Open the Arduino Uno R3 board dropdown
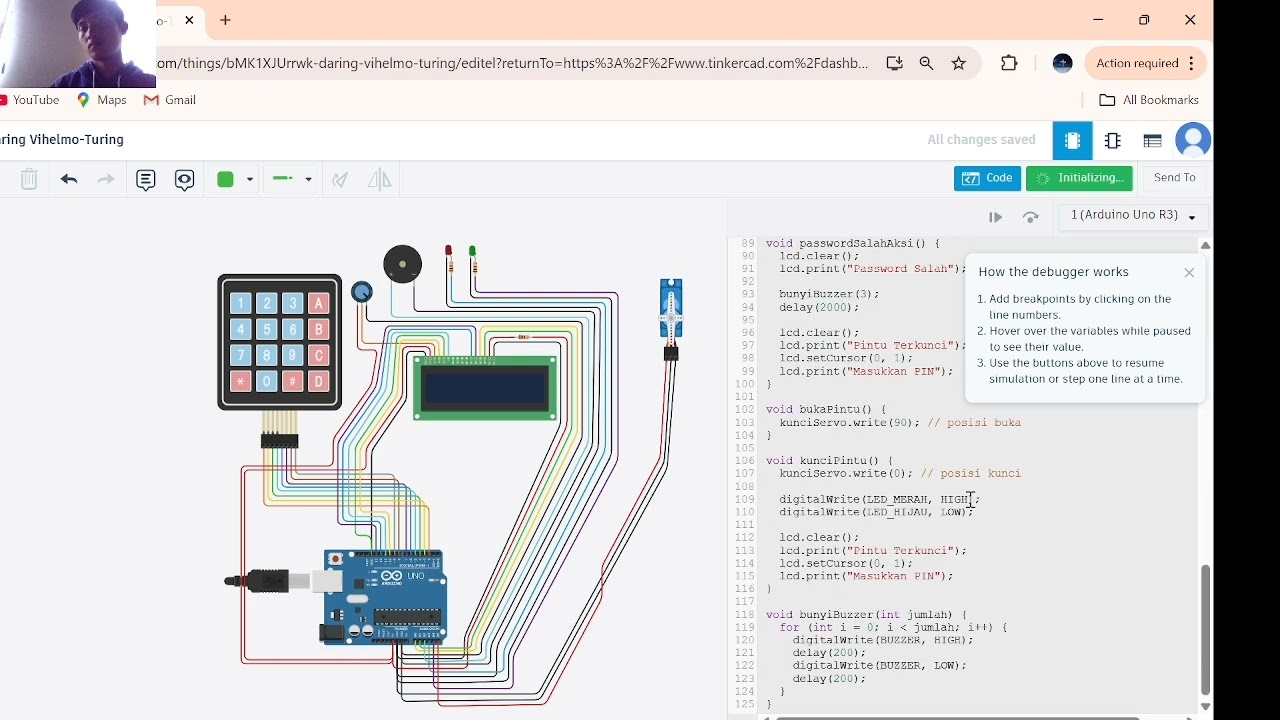Viewport: 1280px width, 720px height. (1133, 216)
